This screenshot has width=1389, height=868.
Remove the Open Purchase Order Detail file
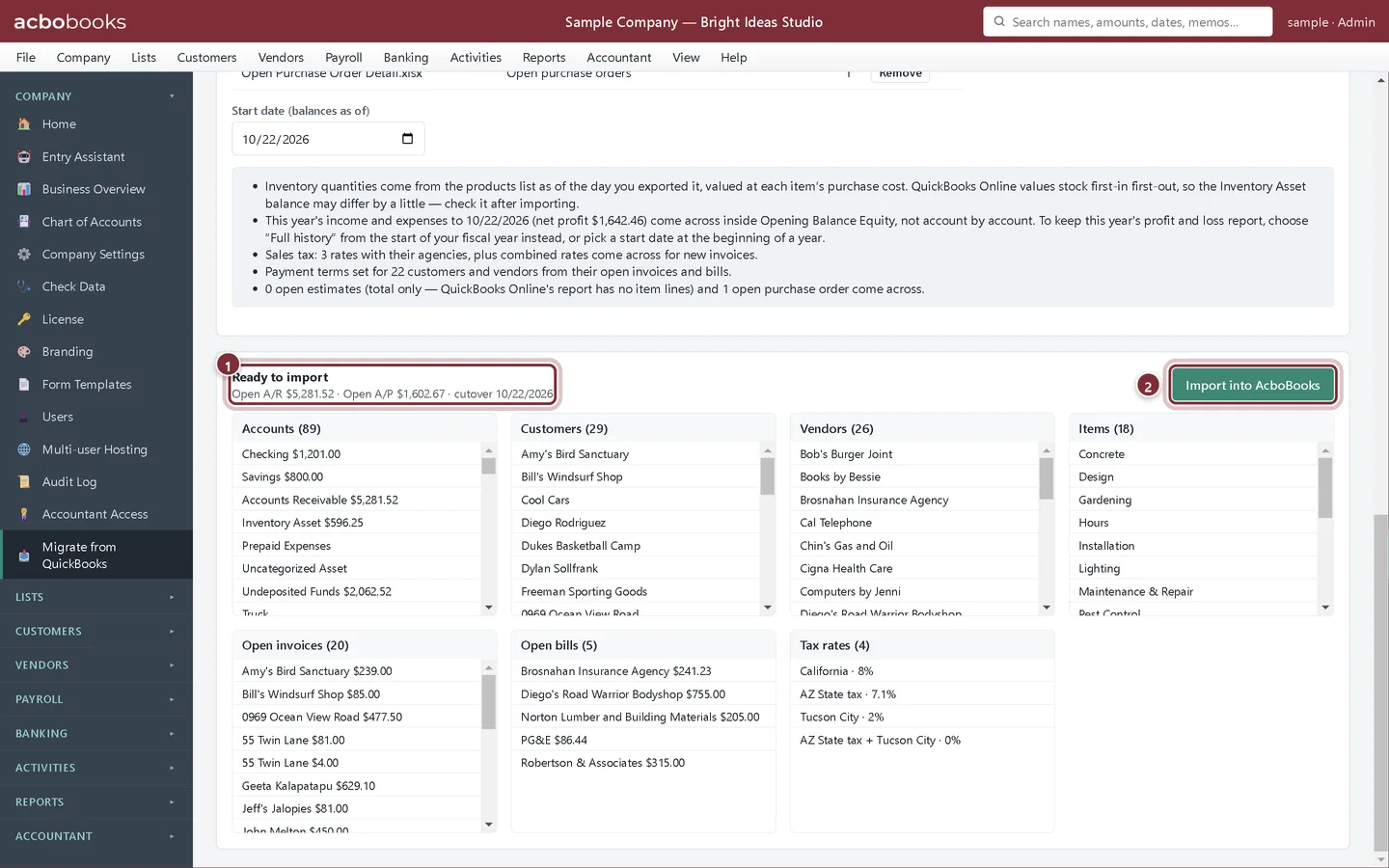(x=900, y=74)
